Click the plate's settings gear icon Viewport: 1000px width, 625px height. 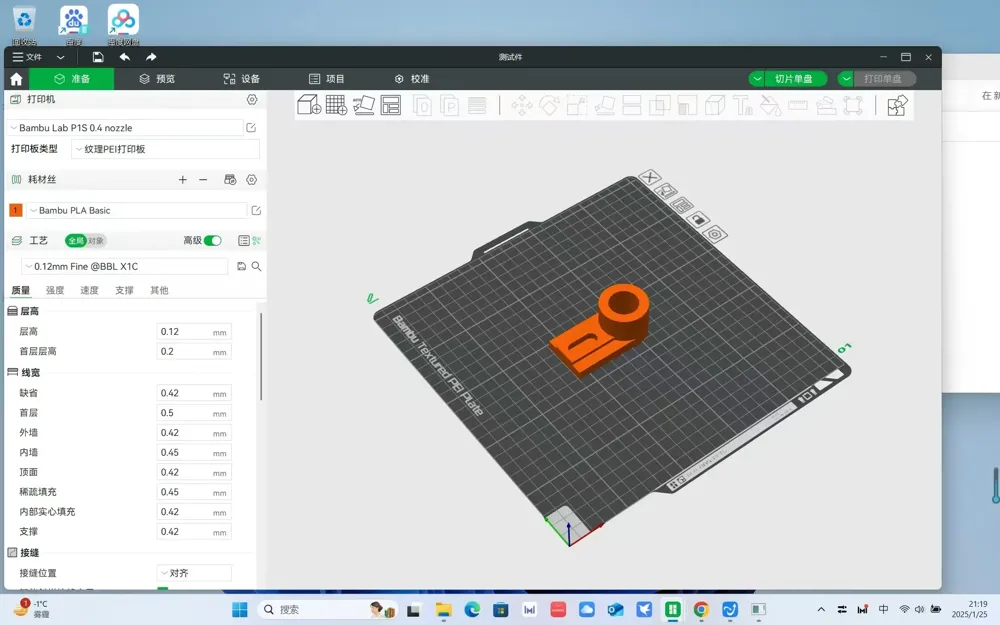click(715, 234)
